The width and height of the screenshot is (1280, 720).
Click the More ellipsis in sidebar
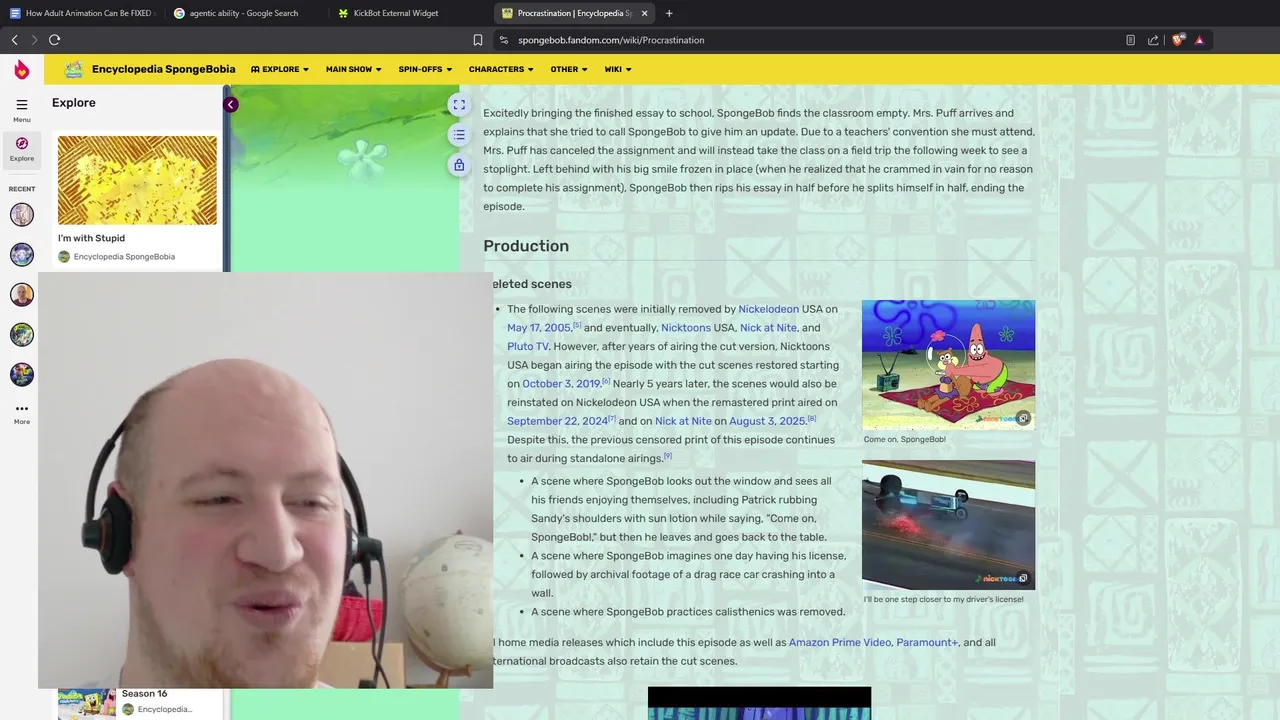pyautogui.click(x=22, y=409)
